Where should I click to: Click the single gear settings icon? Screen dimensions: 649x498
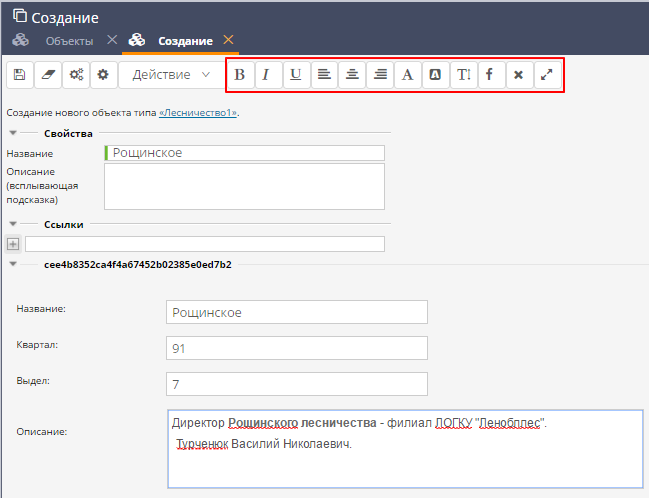tap(102, 75)
